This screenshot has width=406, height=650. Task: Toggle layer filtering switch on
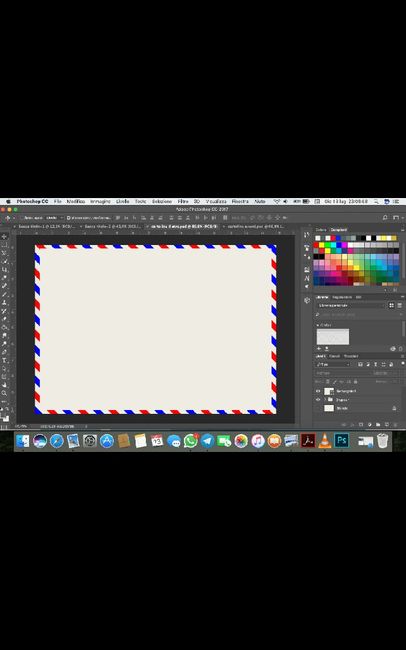pyautogui.click(x=403, y=363)
